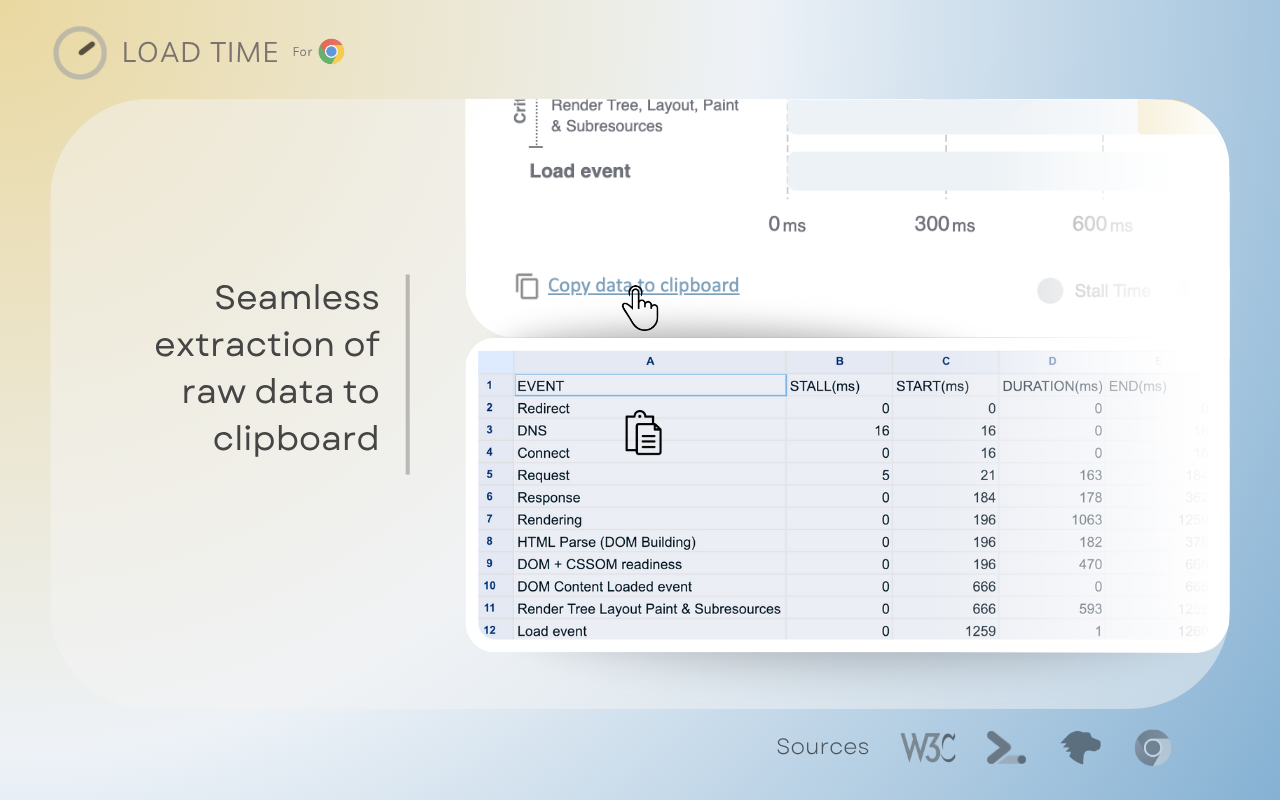Click the Load Time clock logo
This screenshot has width=1280, height=800.
pos(80,53)
